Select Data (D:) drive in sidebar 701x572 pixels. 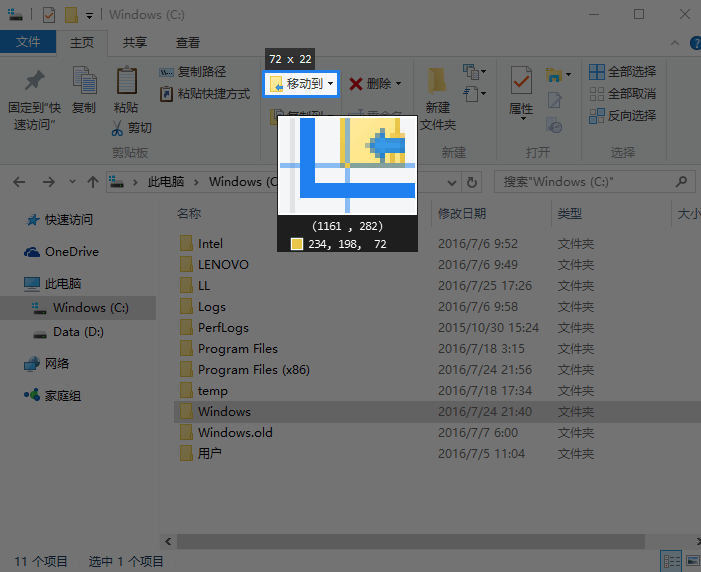point(69,332)
